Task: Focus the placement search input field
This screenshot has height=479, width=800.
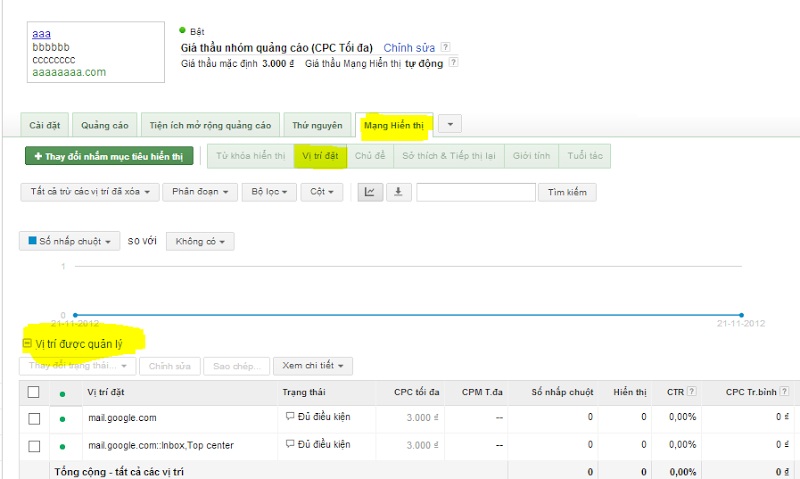Action: click(x=476, y=192)
